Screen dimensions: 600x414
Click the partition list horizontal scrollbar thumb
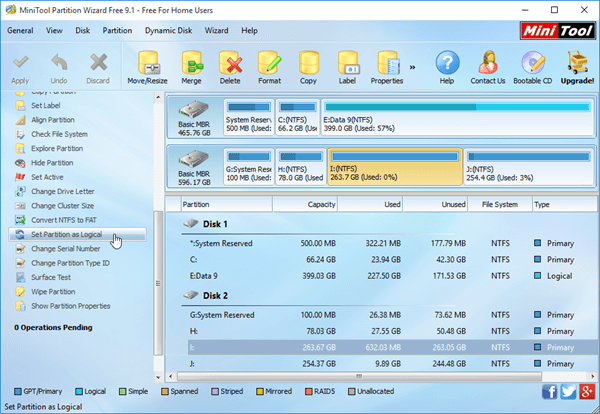(359, 377)
